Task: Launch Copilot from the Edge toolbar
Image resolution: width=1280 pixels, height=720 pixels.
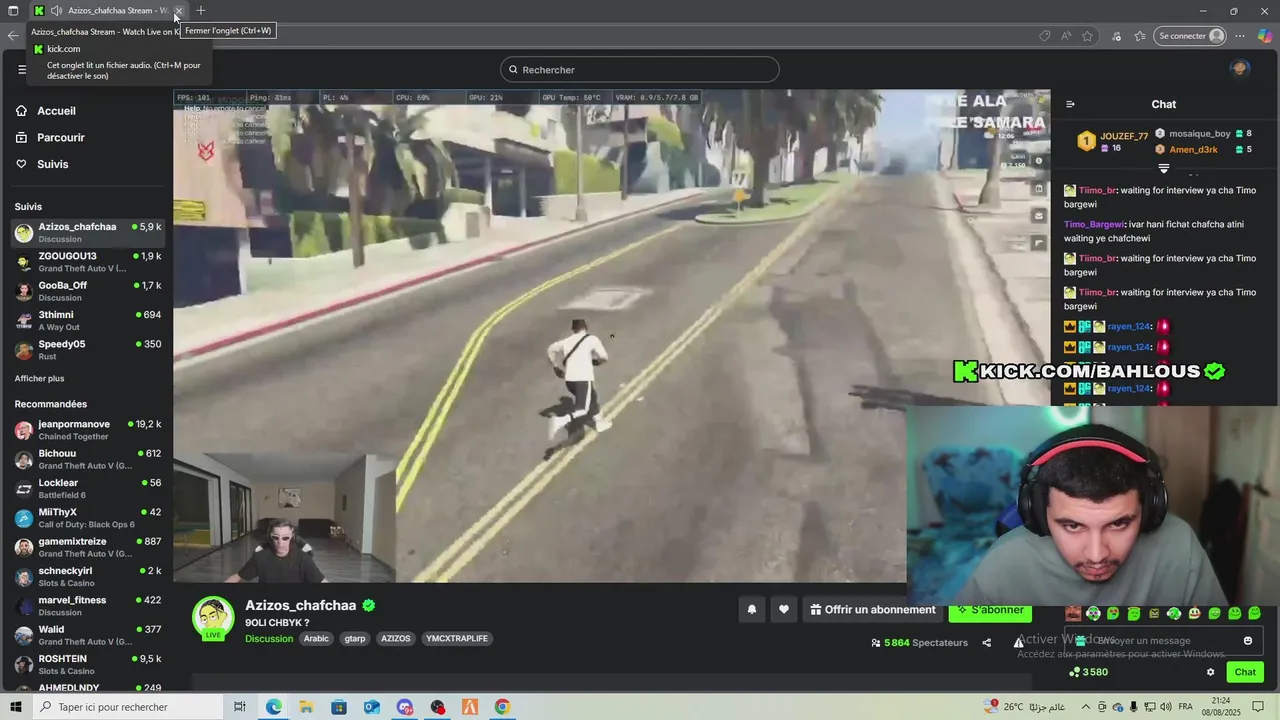Action: pos(1265,36)
